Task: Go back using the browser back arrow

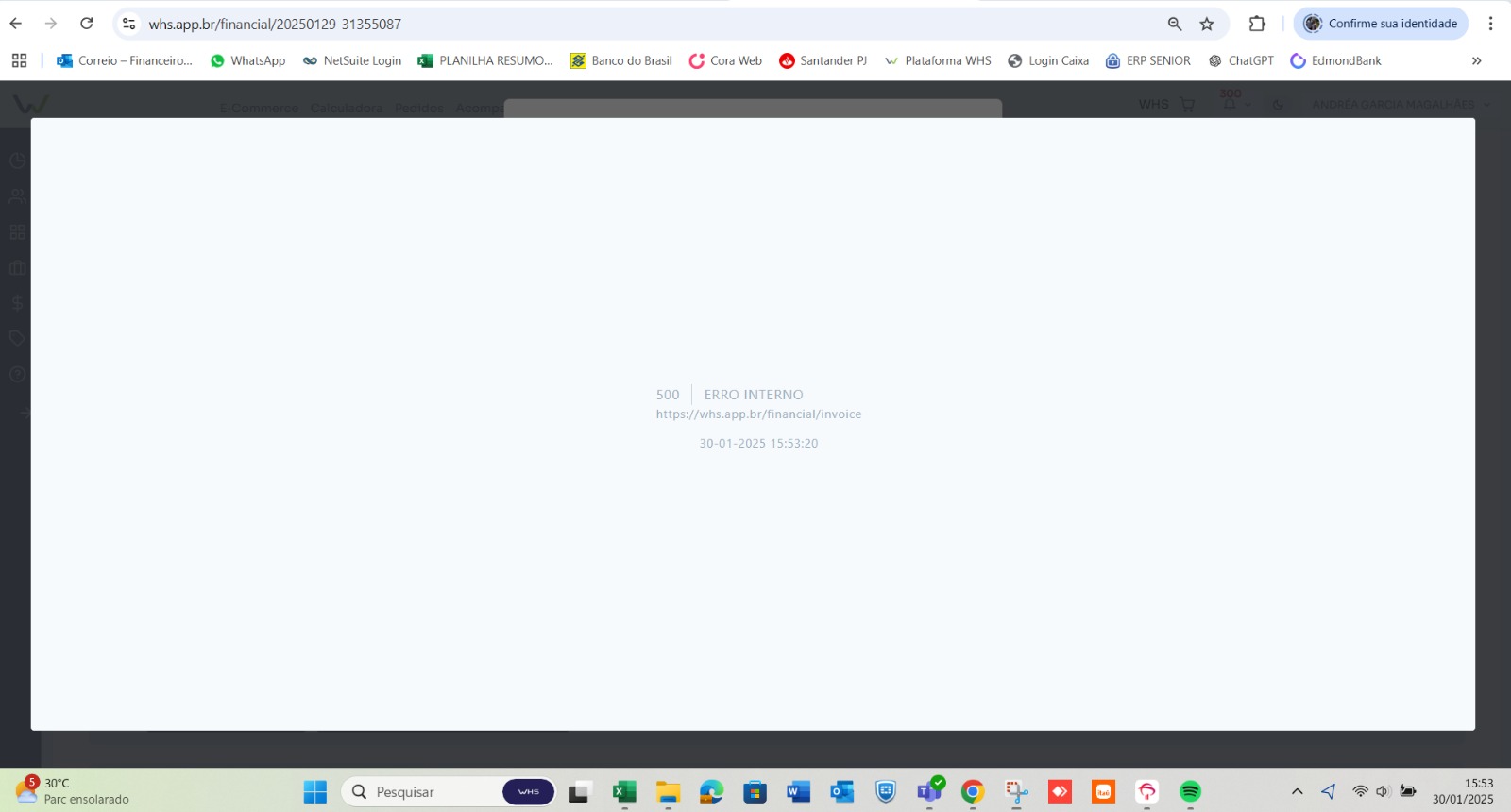Action: 16,24
